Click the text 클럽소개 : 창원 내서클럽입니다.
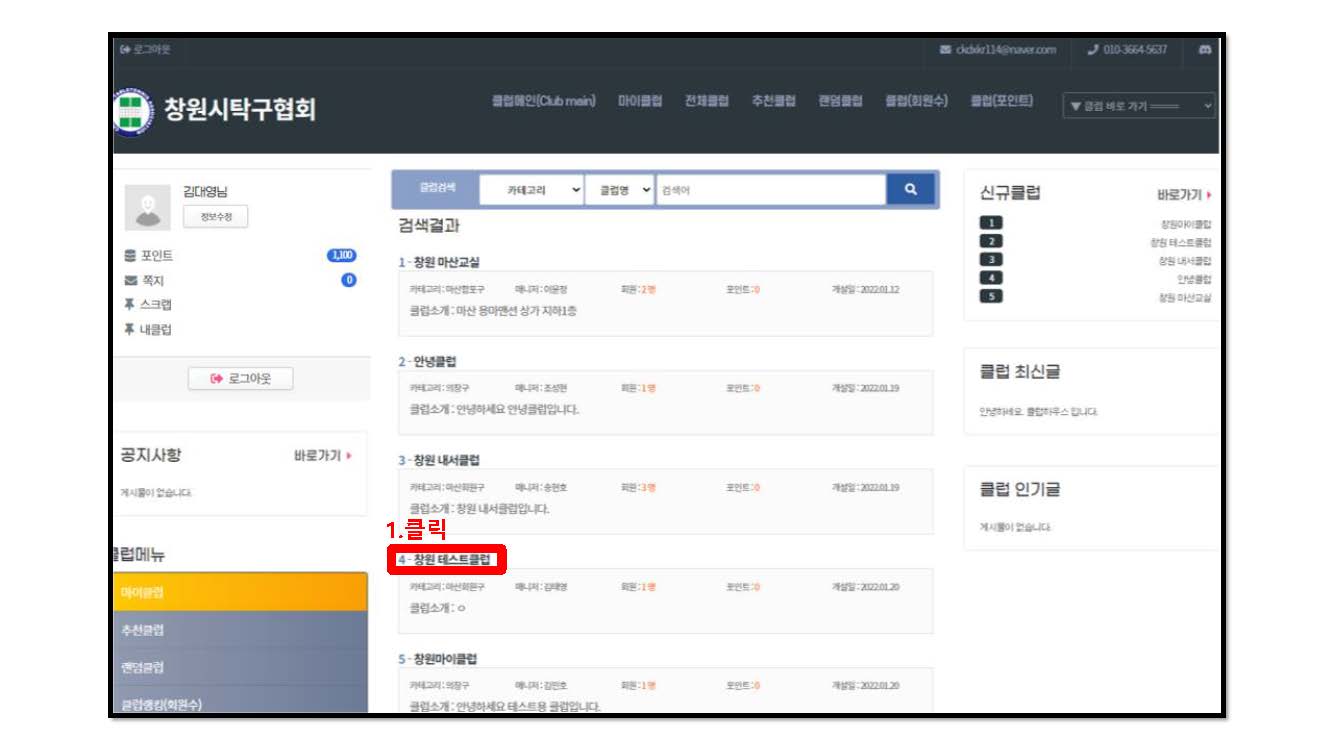 click(479, 508)
